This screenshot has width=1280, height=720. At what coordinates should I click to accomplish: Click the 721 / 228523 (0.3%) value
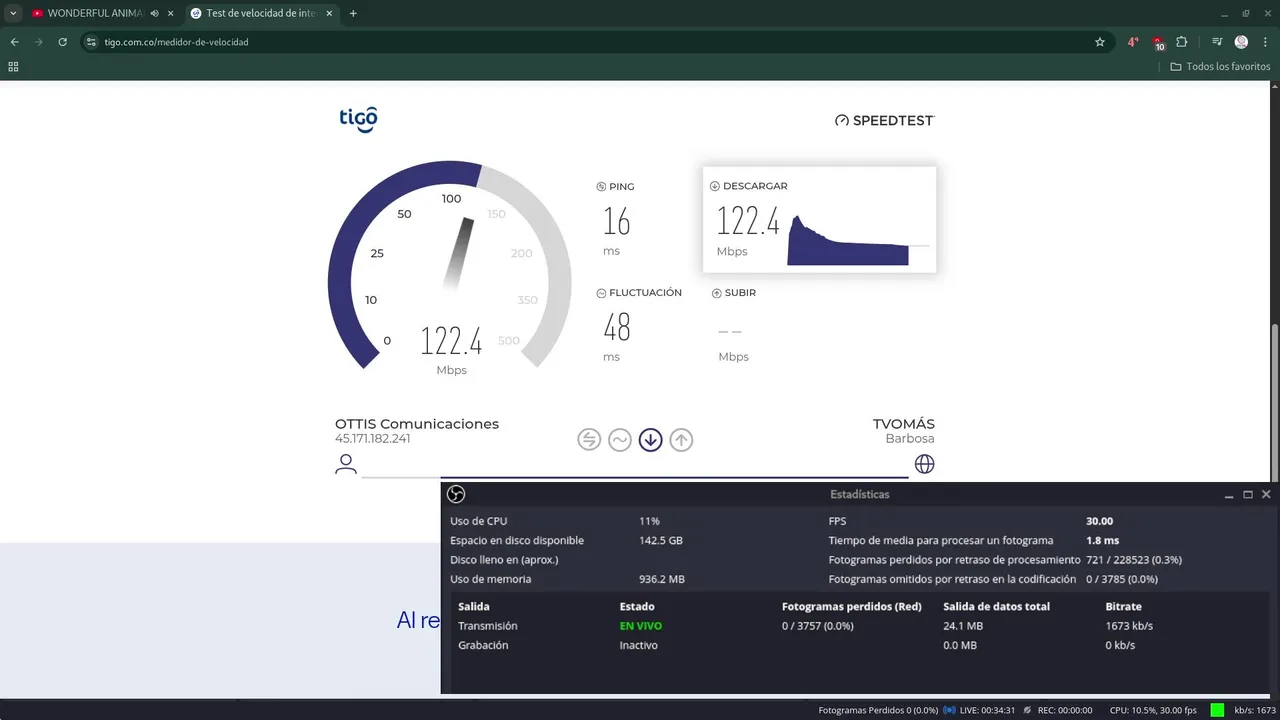pos(1134,560)
